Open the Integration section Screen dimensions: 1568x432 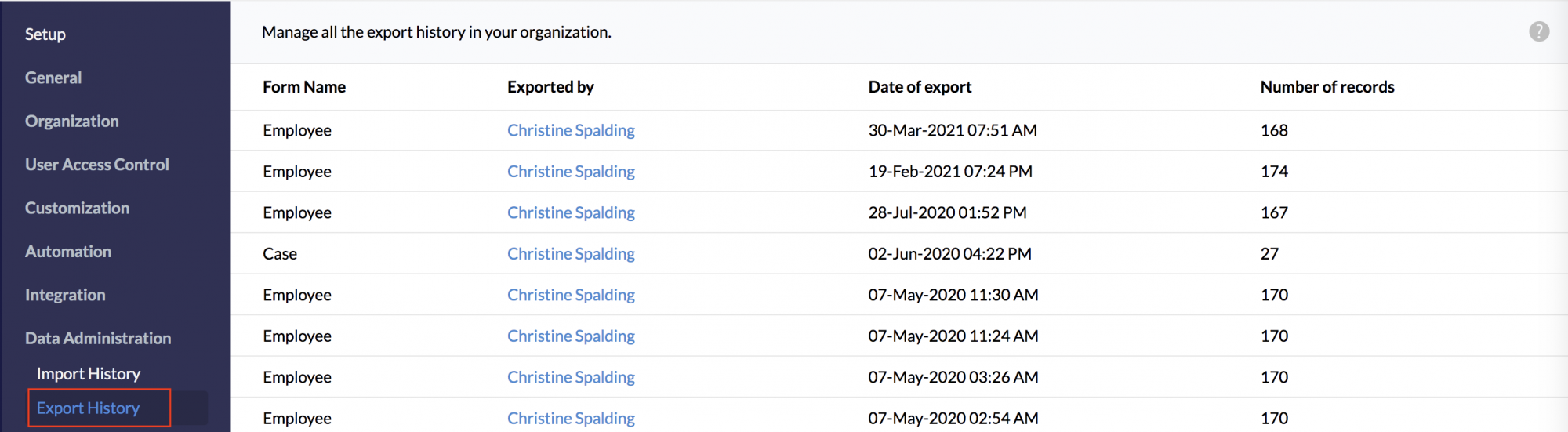(65, 295)
